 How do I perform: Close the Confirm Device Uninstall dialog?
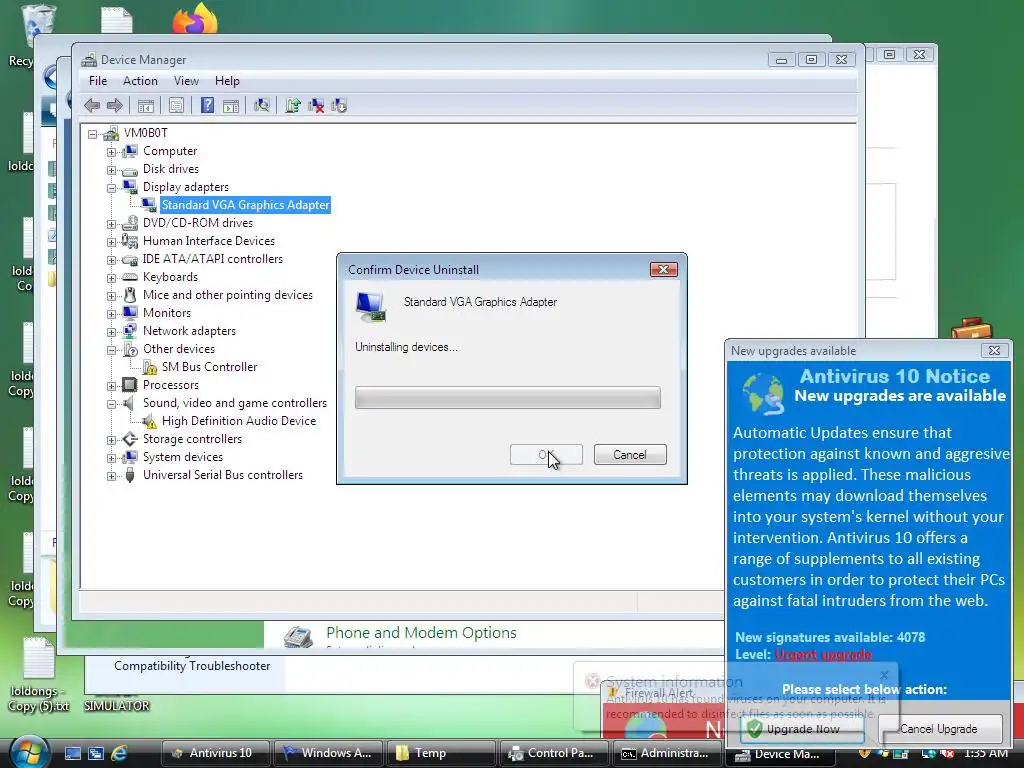click(x=664, y=270)
